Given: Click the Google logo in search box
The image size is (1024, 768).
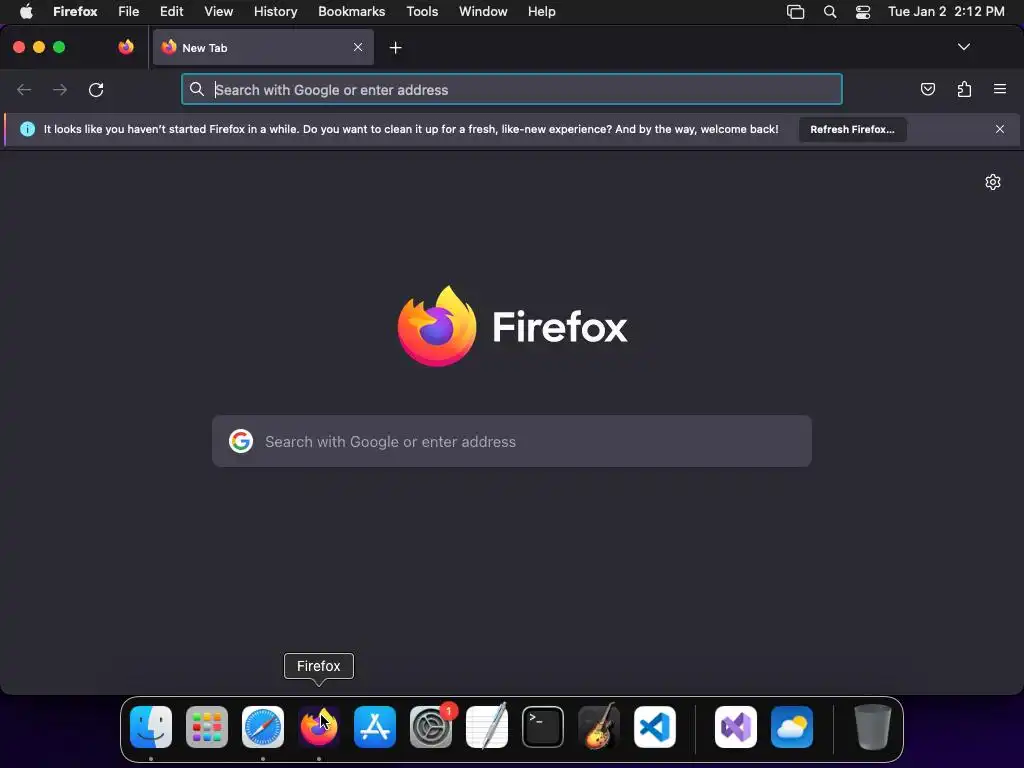Looking at the screenshot, I should pos(241,441).
